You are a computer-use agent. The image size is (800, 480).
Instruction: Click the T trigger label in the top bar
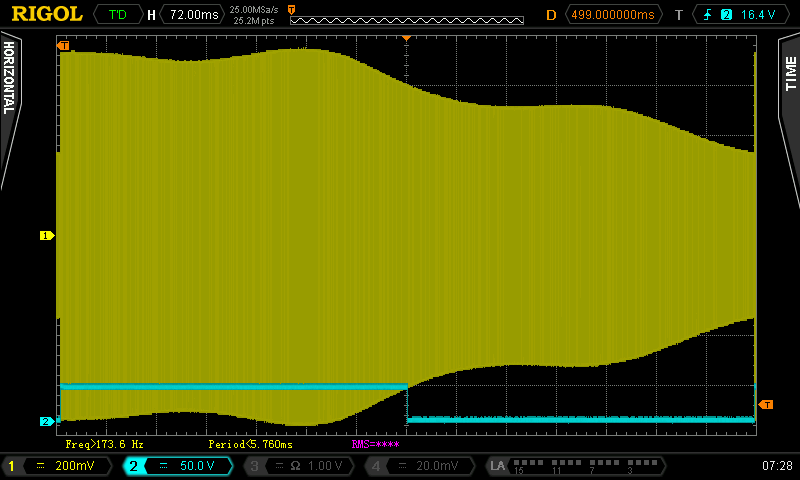679,15
